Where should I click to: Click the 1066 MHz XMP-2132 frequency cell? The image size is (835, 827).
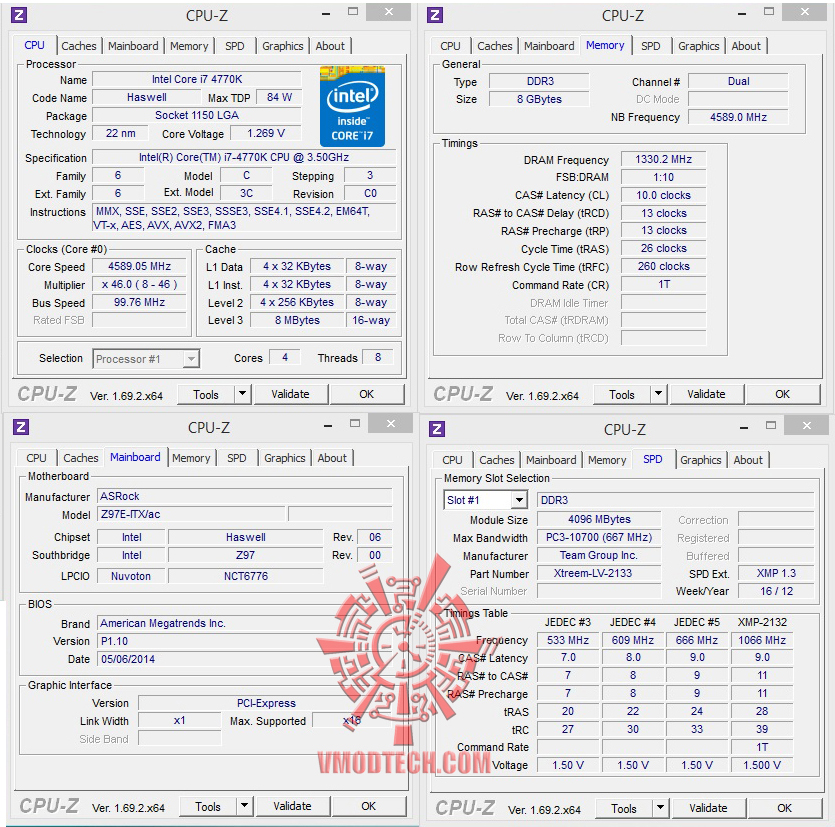pos(762,640)
